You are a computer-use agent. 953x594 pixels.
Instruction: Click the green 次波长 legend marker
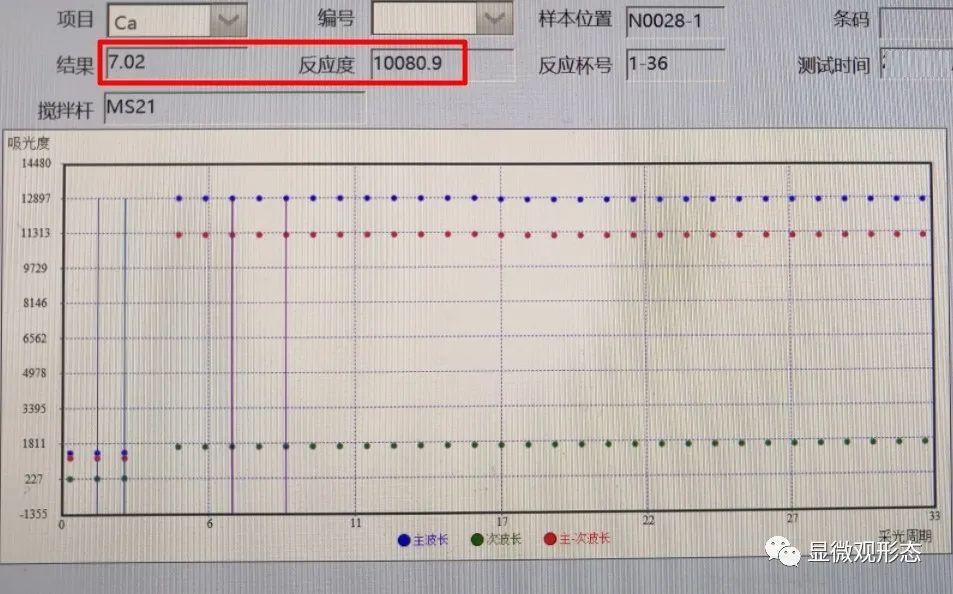tap(477, 539)
